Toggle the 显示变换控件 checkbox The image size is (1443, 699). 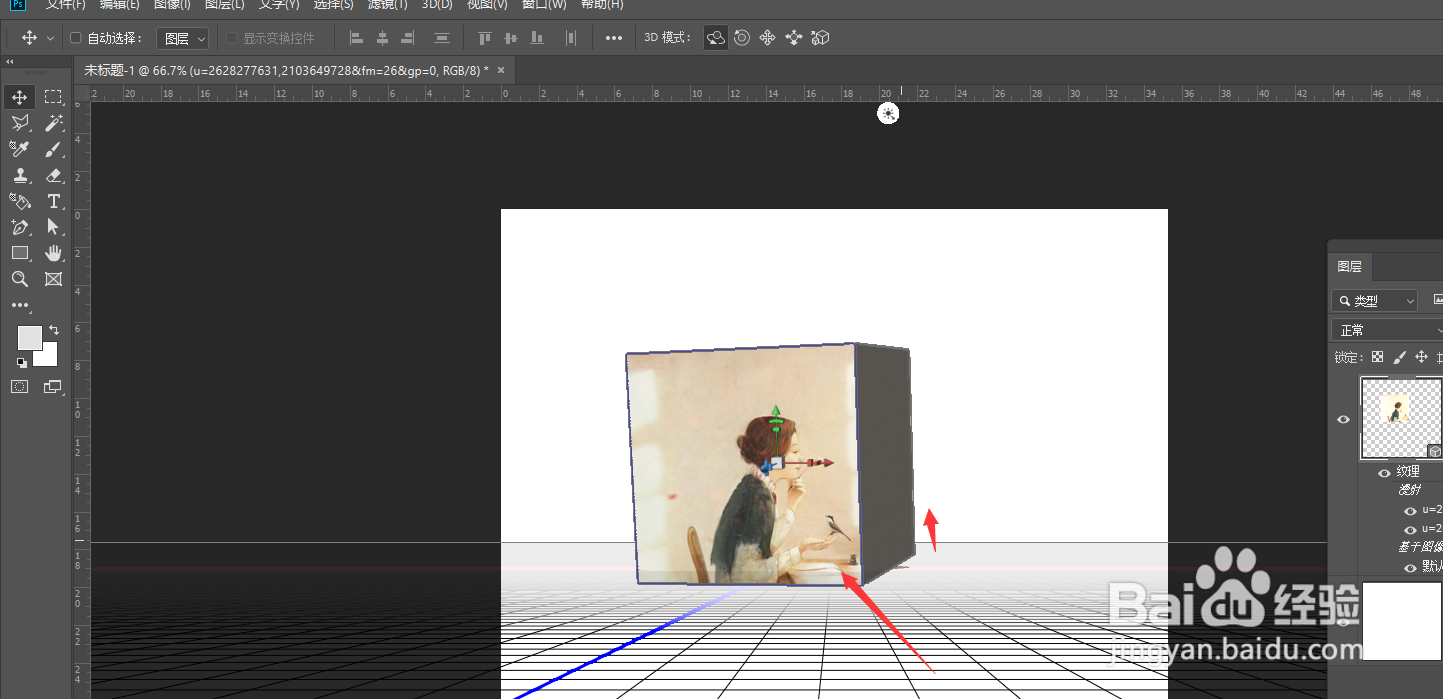click(232, 38)
